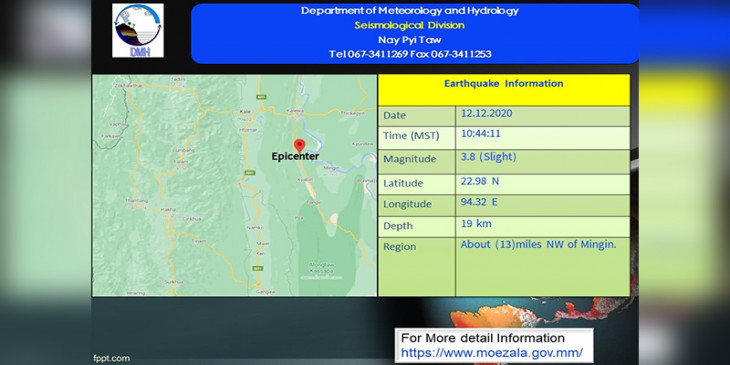Click the time value 10:44:11
The height and width of the screenshot is (365, 730).
[x=481, y=134]
